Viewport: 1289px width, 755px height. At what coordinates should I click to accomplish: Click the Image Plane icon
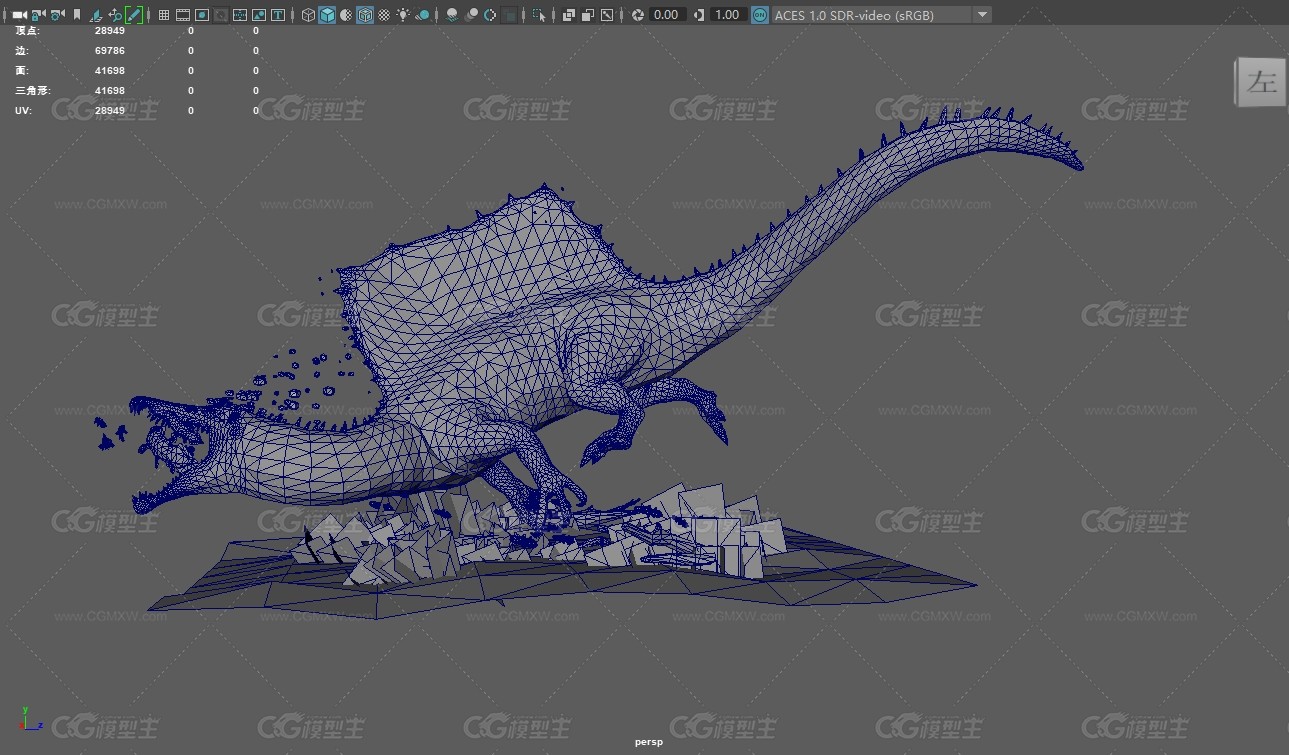[x=97, y=15]
